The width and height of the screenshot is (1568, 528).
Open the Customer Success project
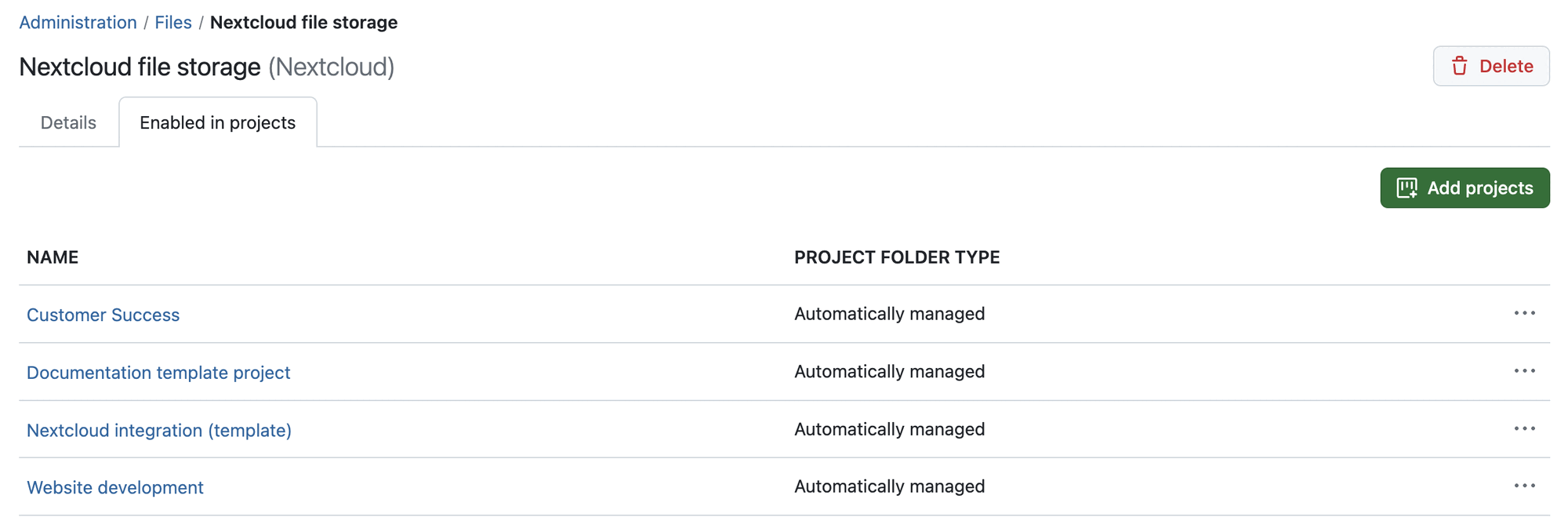coord(103,315)
